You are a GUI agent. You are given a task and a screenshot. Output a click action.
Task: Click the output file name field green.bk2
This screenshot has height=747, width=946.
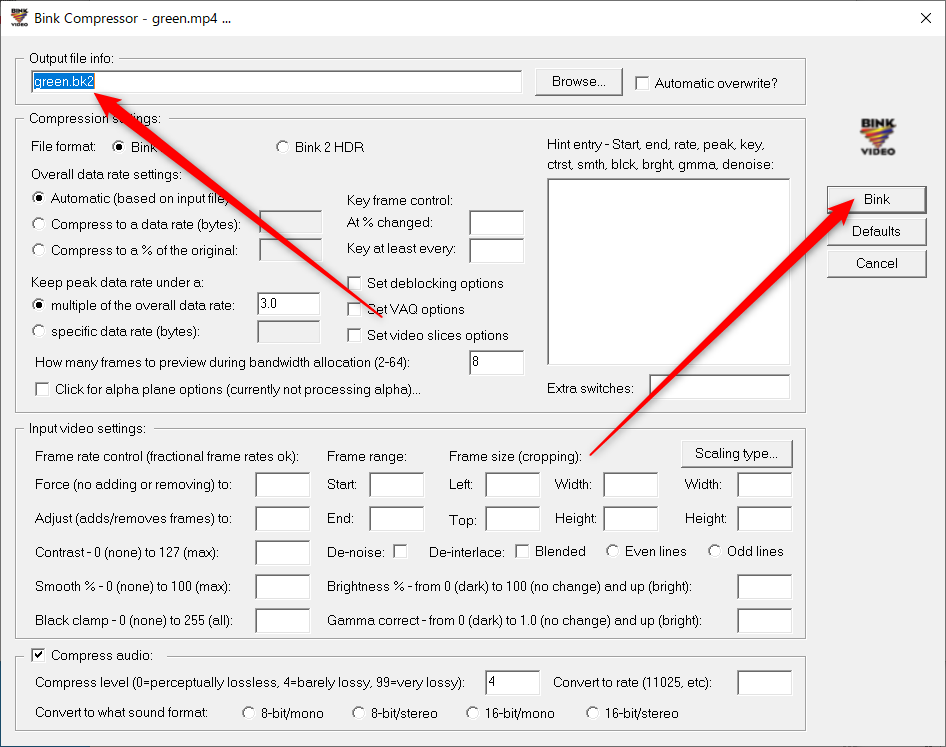[x=276, y=82]
